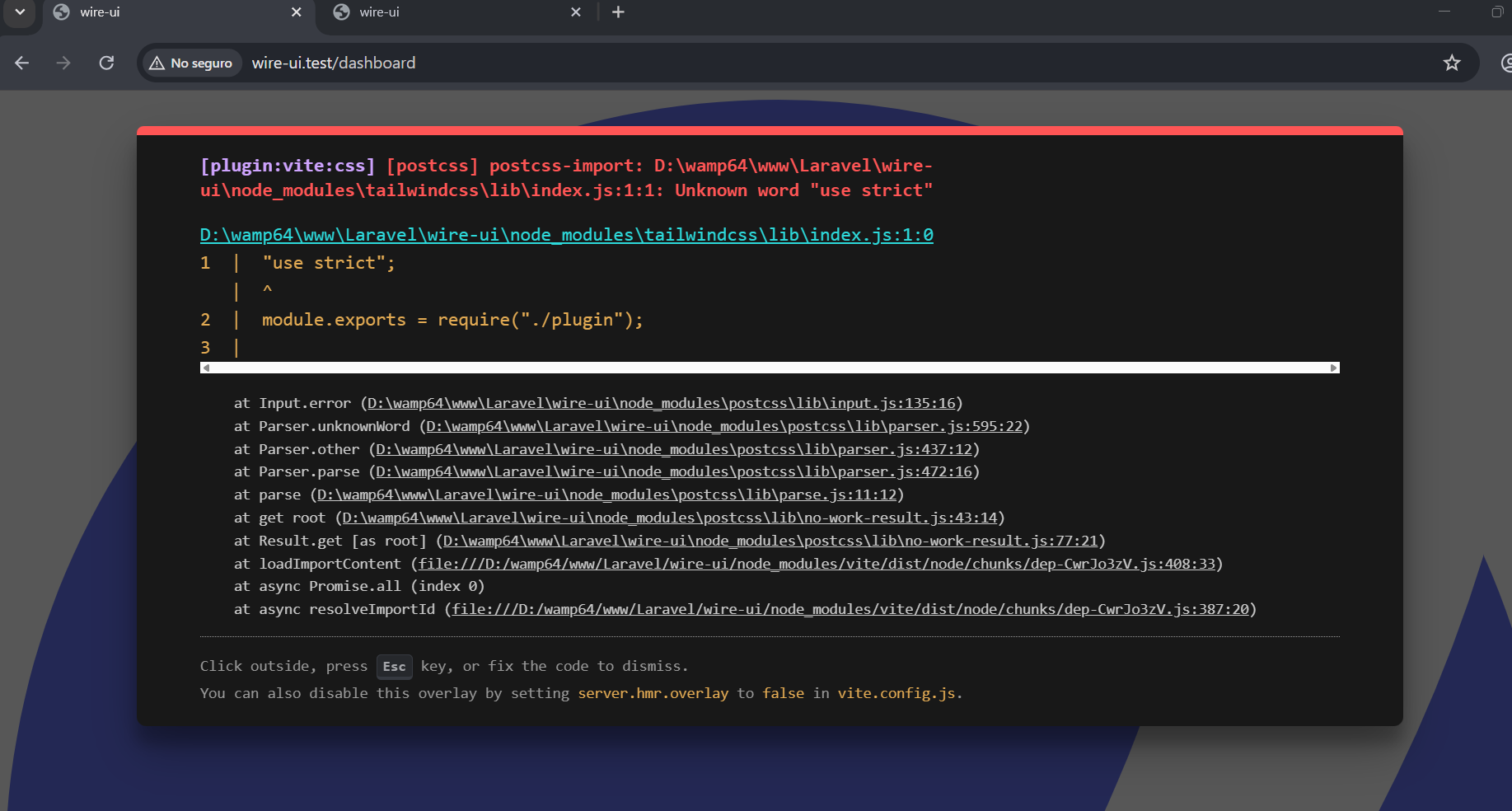The image size is (1512, 811).
Task: Open the tailwindcss index.js:1:0 file link
Action: (x=566, y=235)
